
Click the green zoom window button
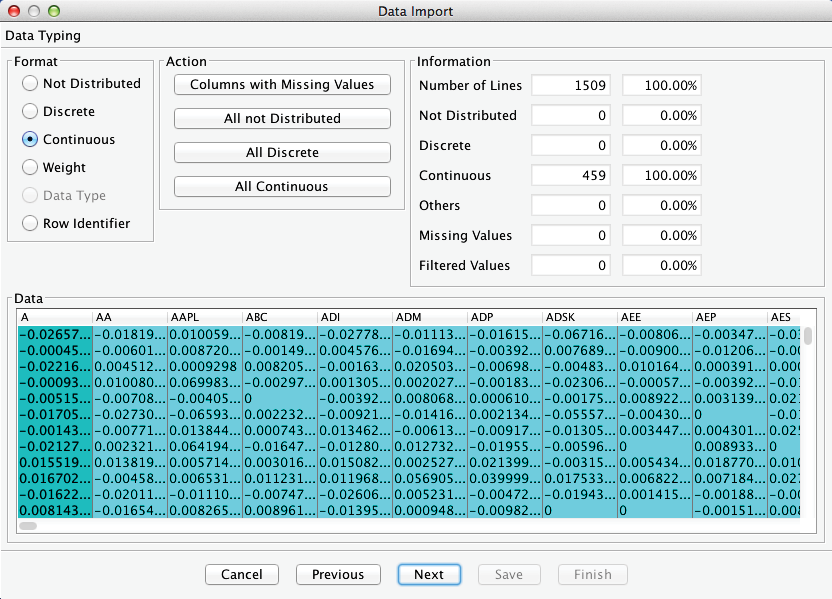click(54, 12)
